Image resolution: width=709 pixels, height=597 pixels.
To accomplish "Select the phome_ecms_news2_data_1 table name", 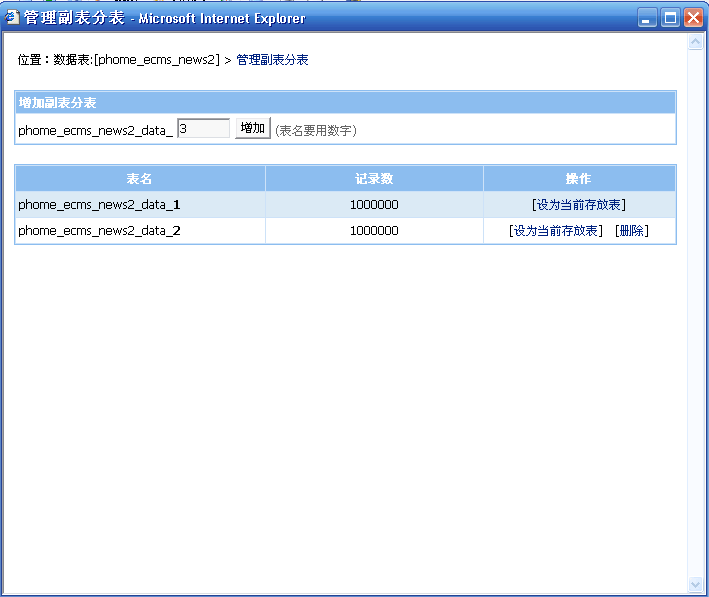I will (99, 205).
